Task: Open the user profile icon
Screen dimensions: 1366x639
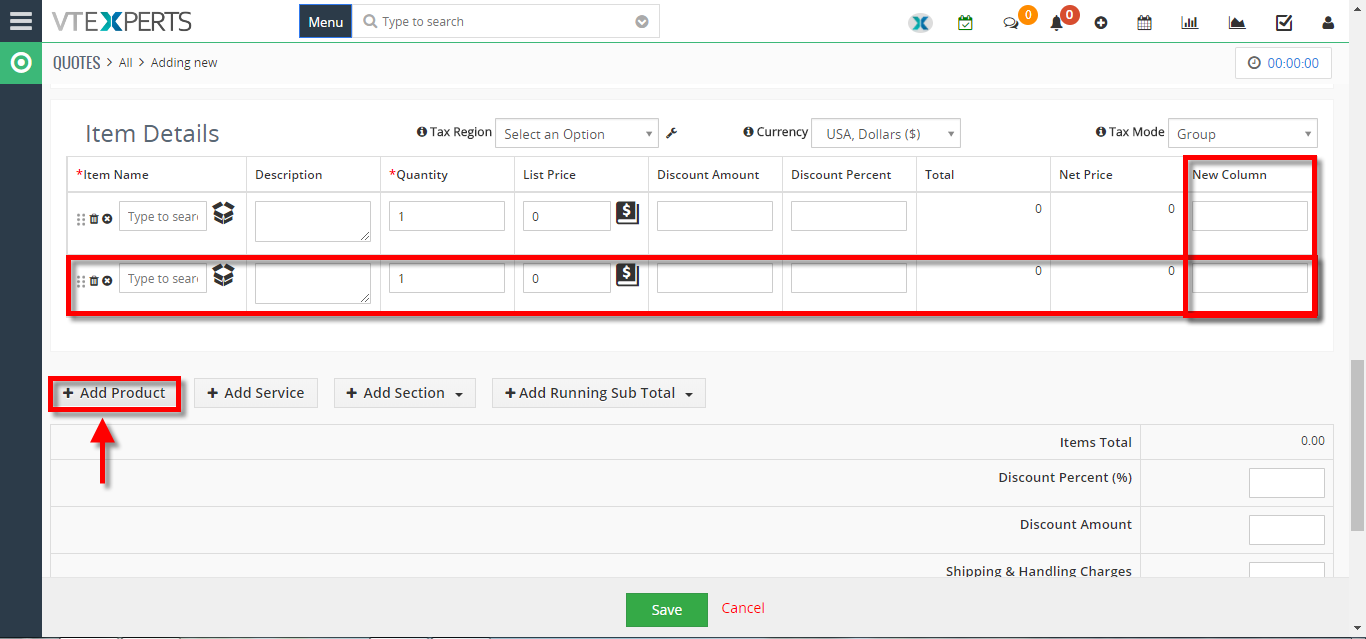Action: [1328, 22]
